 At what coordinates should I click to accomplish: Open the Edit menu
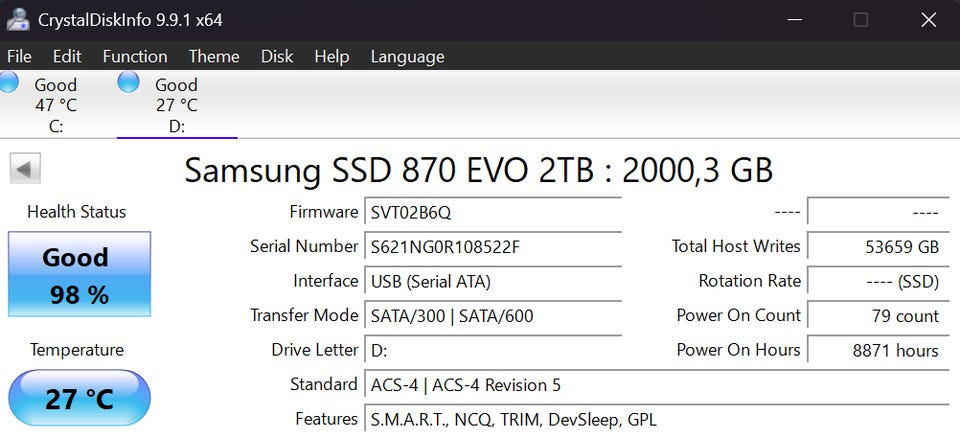(x=67, y=56)
